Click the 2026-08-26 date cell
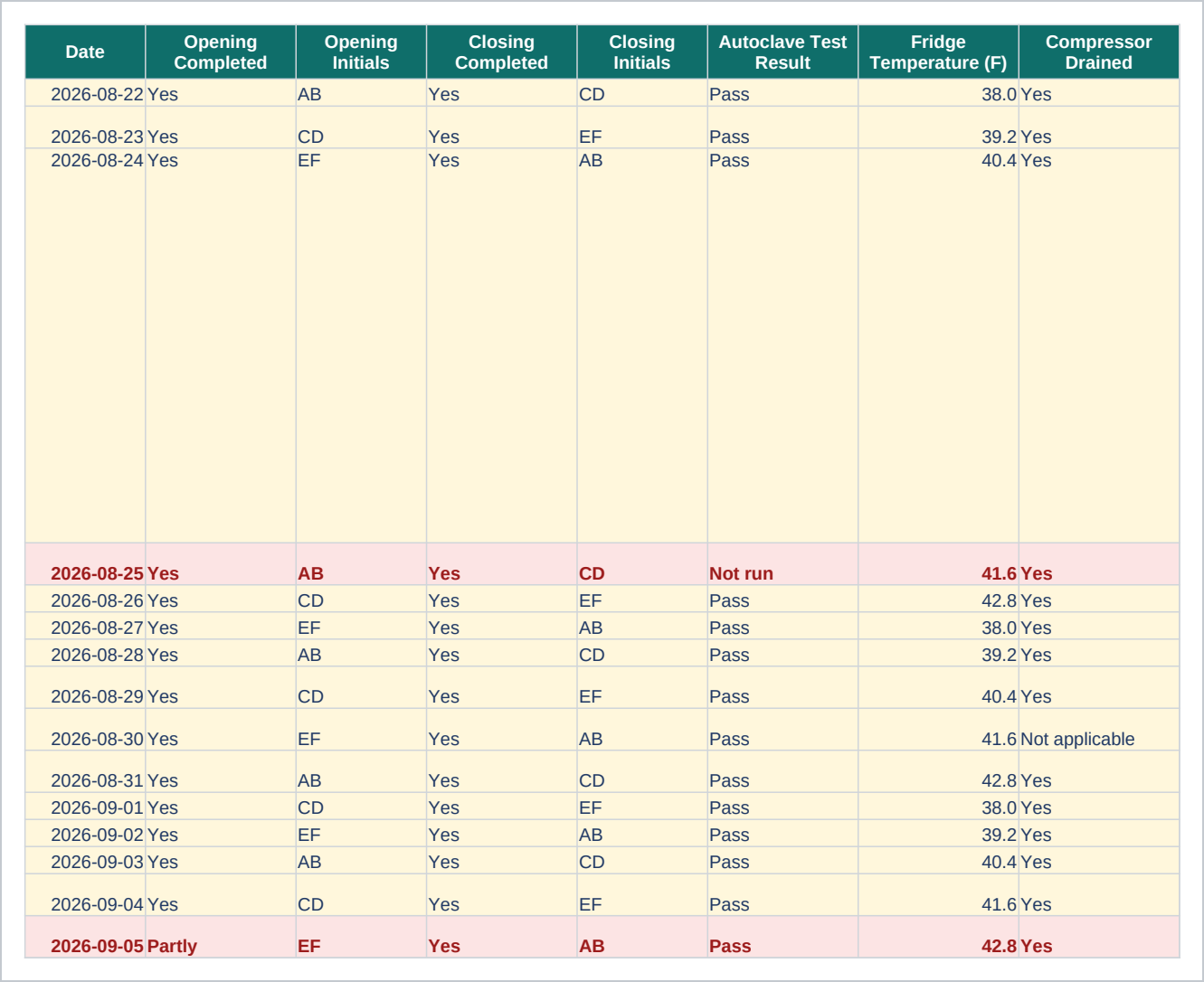 [85, 599]
